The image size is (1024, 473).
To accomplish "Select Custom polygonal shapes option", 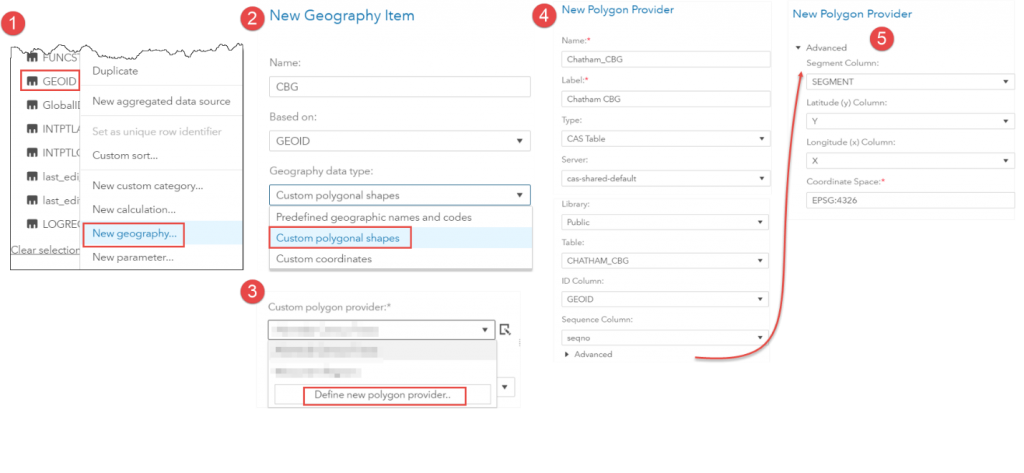I will coord(401,238).
